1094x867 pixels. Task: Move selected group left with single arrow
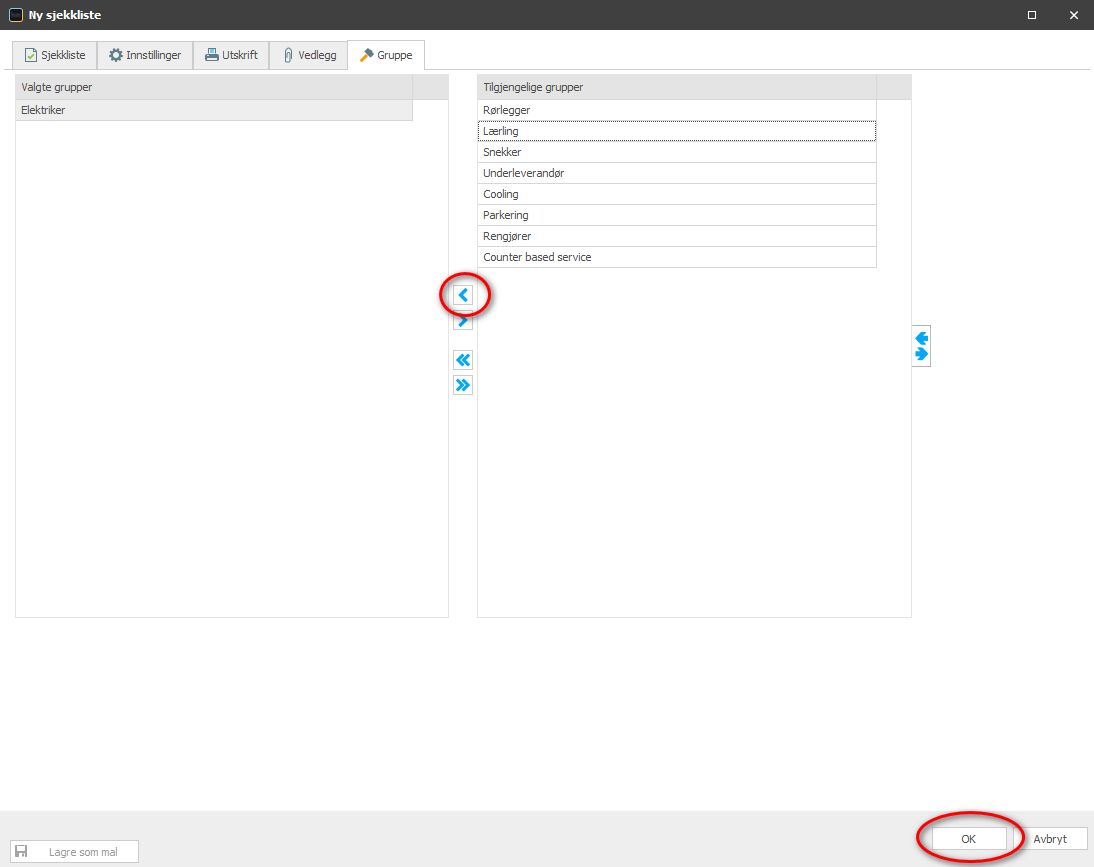pos(463,295)
